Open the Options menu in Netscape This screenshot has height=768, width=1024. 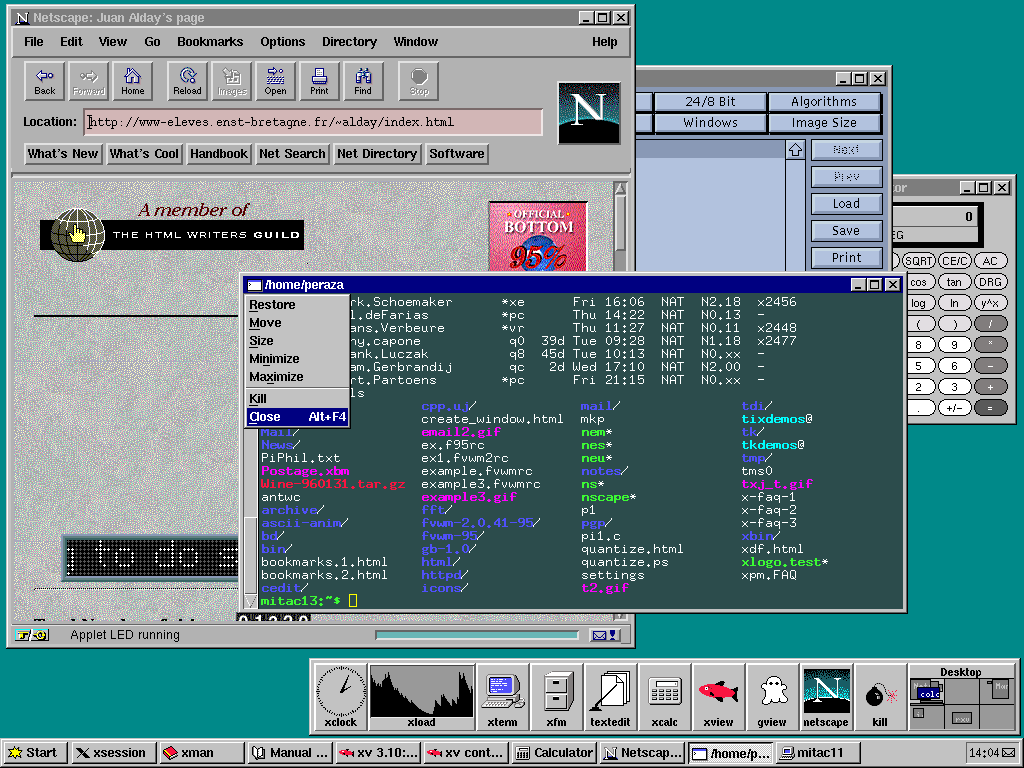(283, 42)
